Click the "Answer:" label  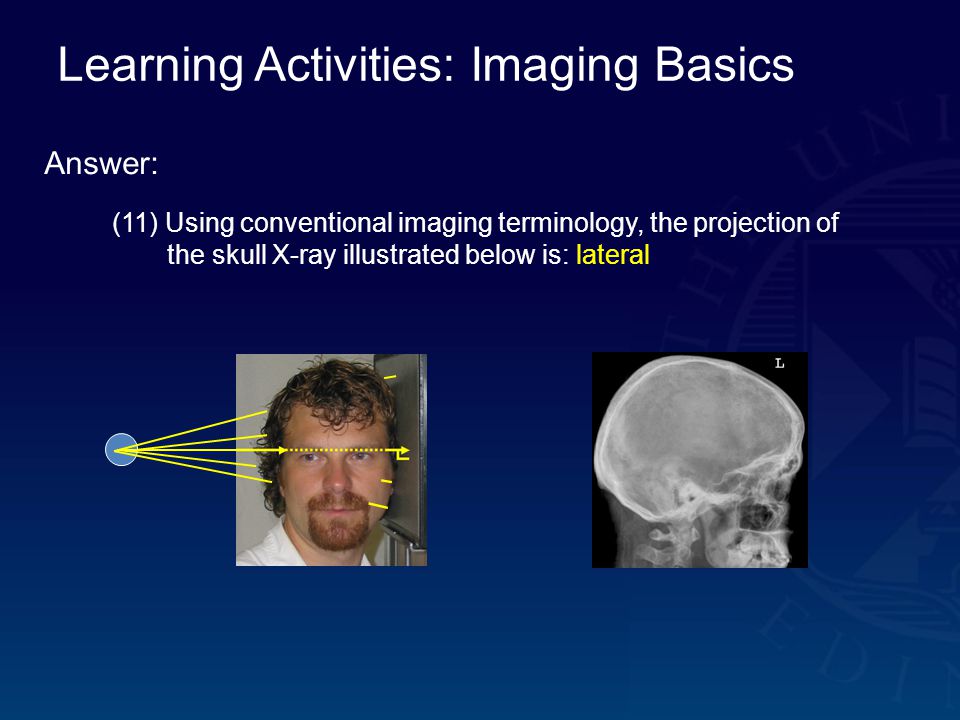click(101, 163)
